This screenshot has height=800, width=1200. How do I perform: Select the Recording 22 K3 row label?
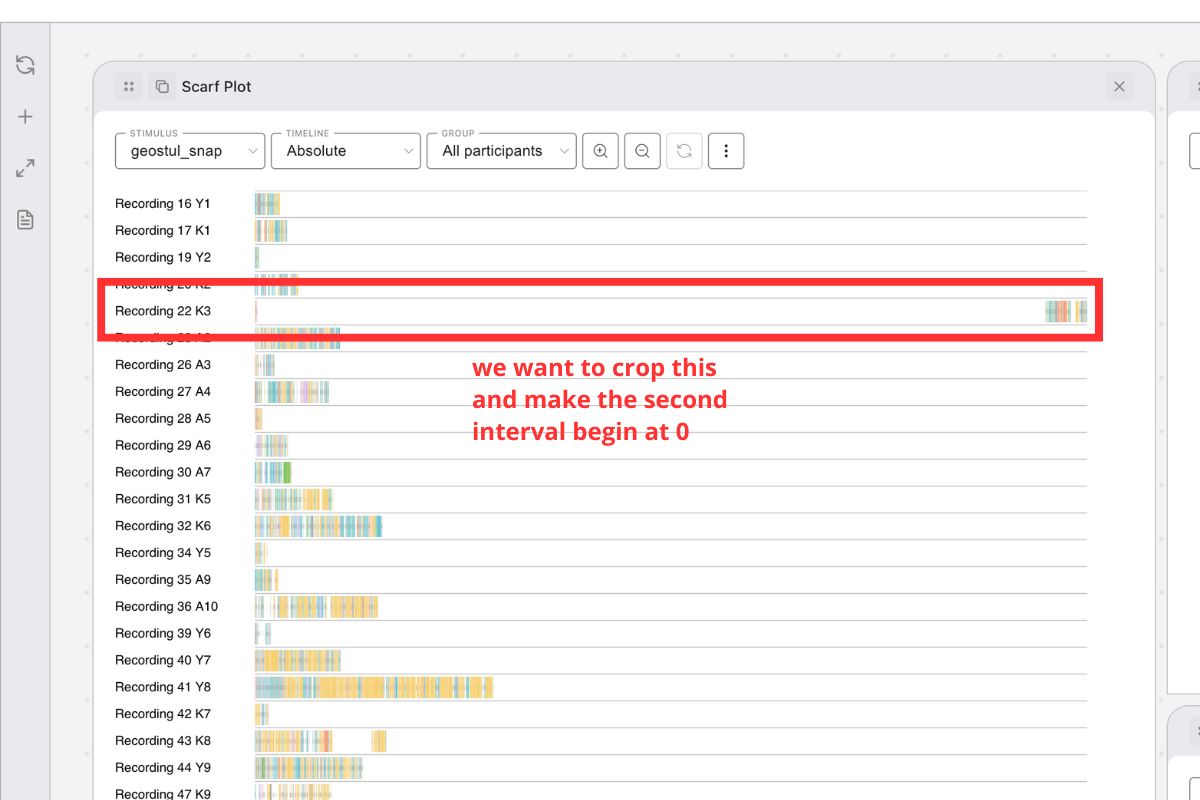162,311
